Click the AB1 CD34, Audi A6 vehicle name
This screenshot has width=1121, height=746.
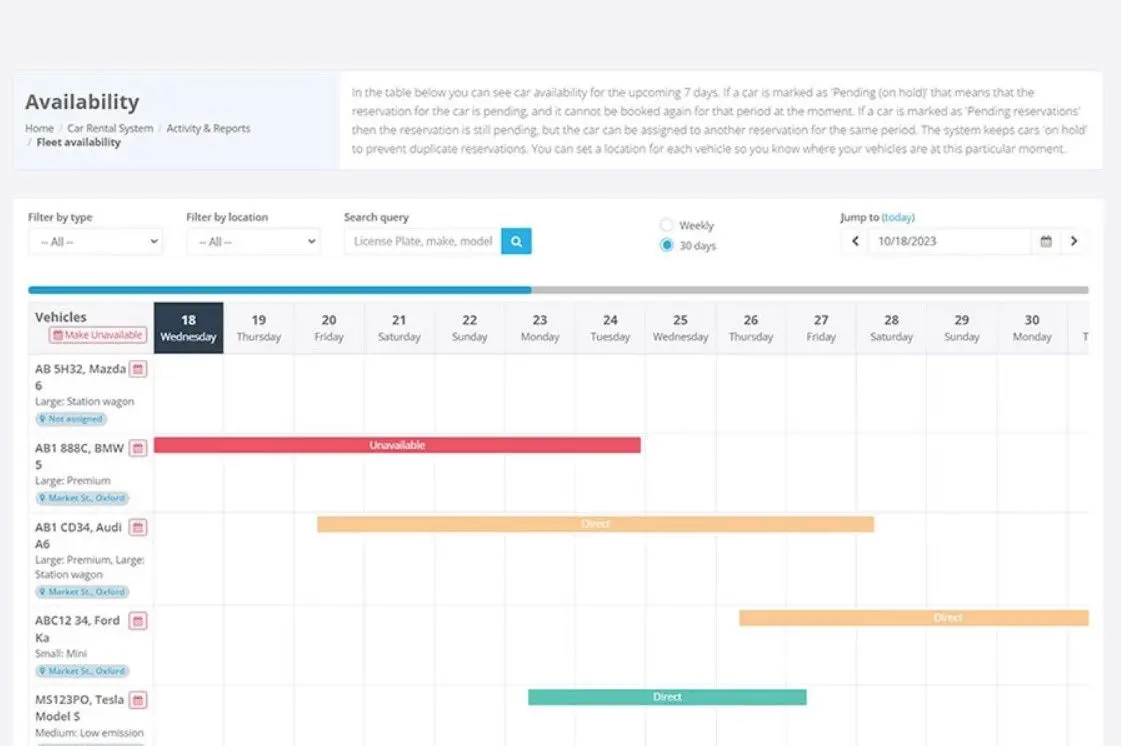(x=78, y=536)
